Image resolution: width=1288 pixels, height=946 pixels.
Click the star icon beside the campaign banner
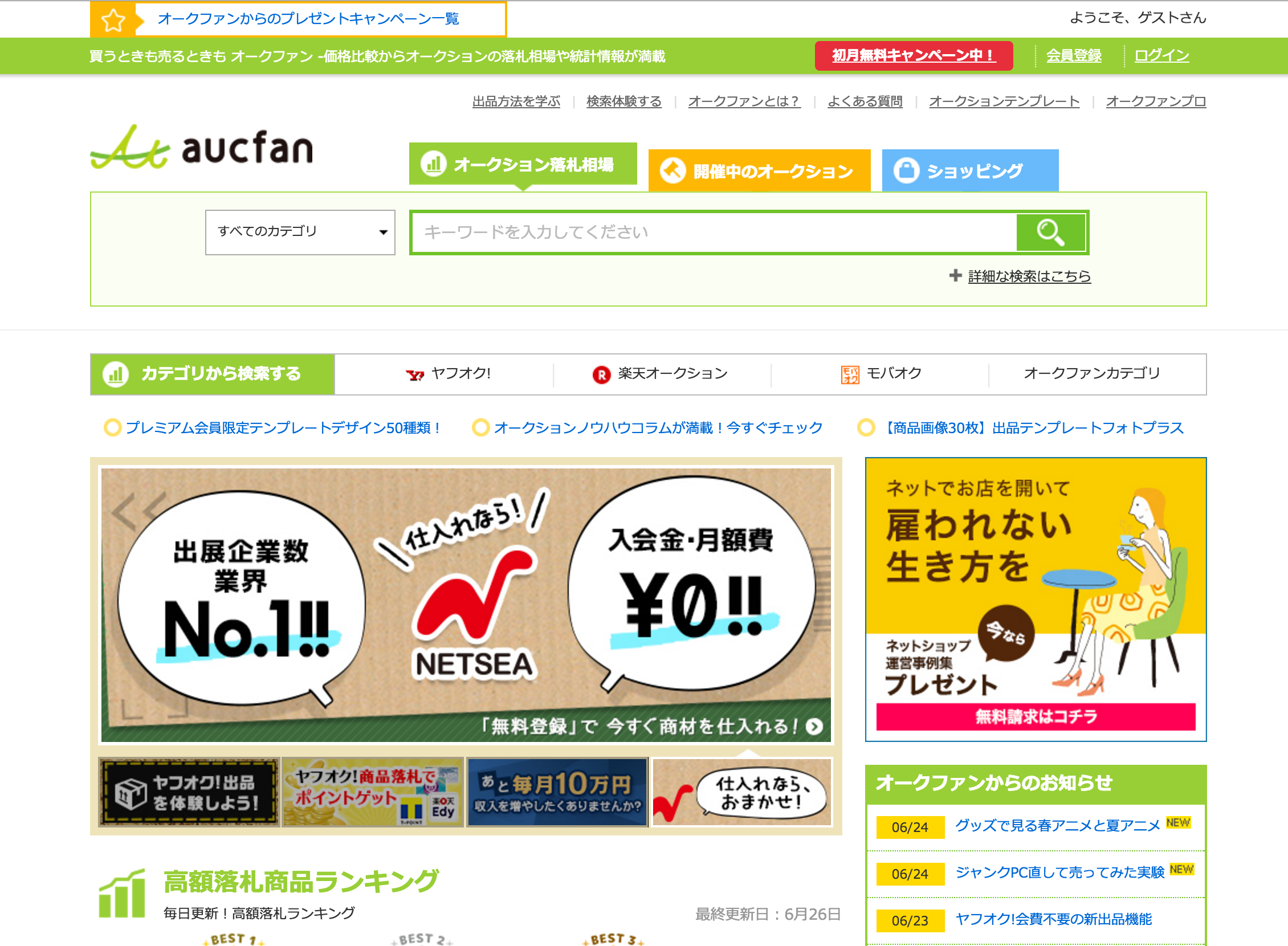pyautogui.click(x=113, y=19)
